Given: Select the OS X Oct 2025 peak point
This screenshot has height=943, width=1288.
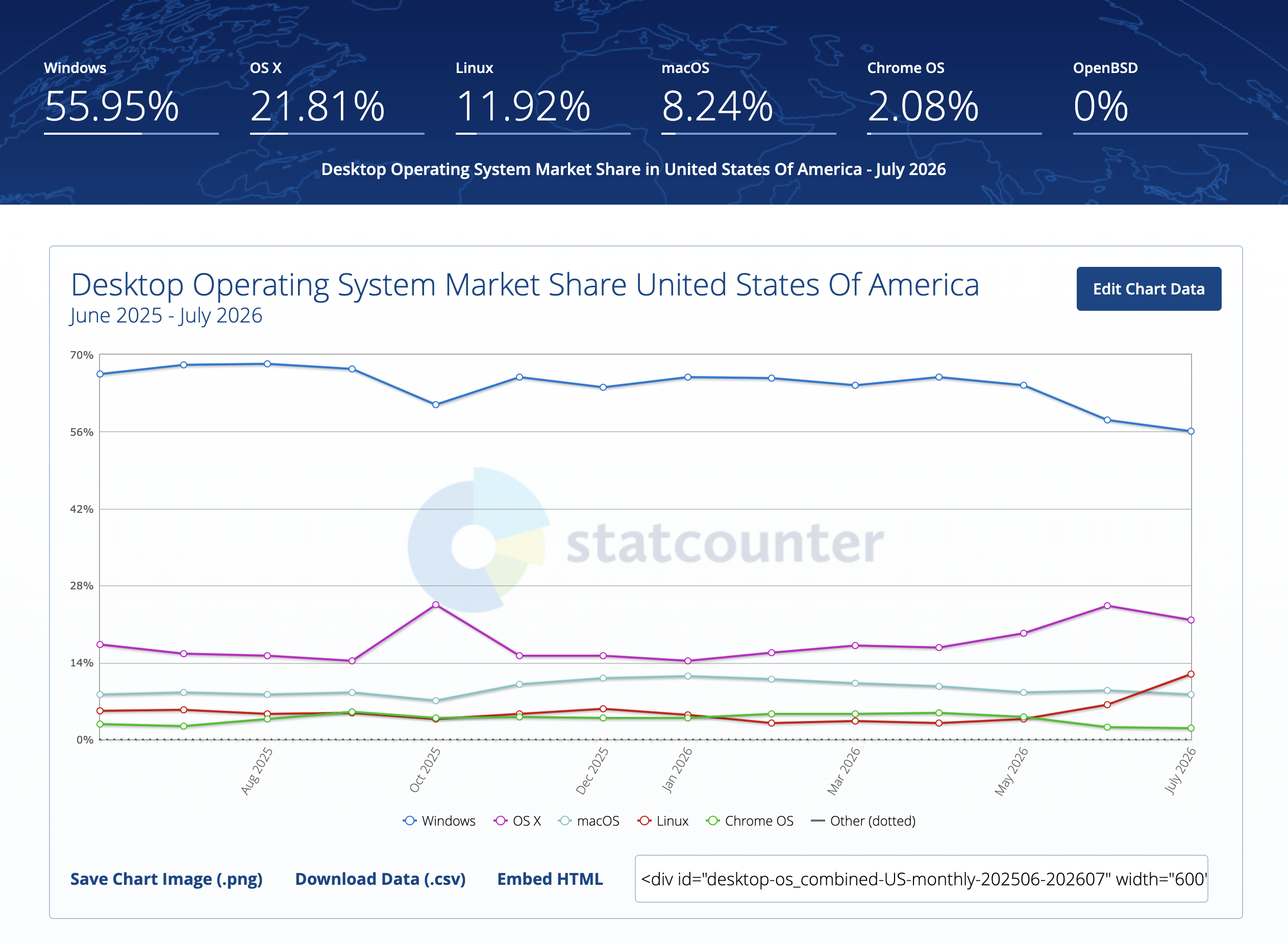Looking at the screenshot, I should click(x=436, y=605).
